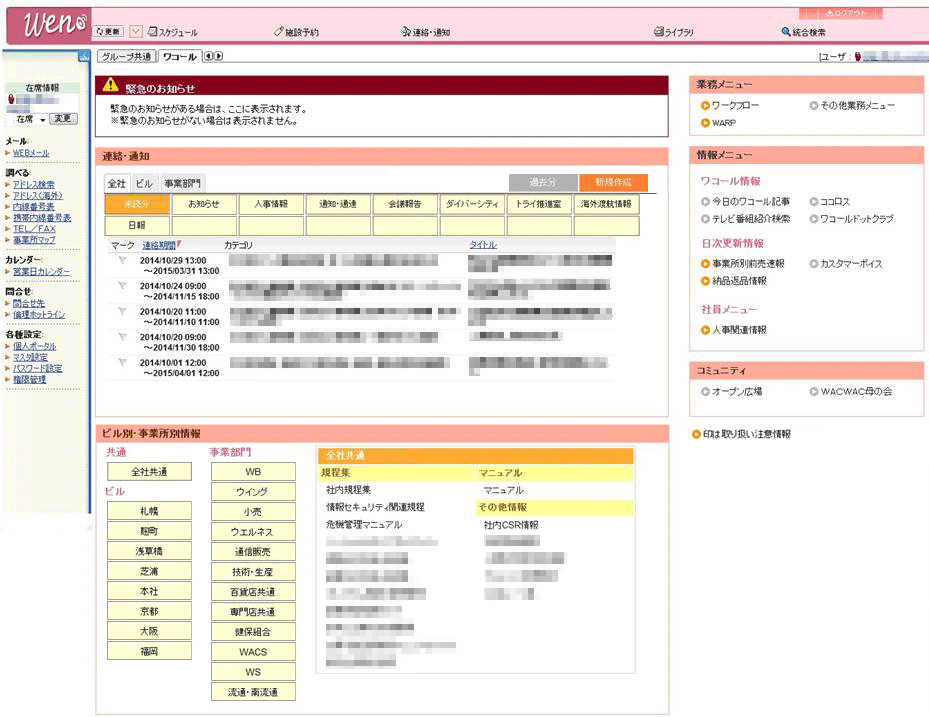Select the 会議報告 category tab
Screen dimensions: 929x717
405,204
